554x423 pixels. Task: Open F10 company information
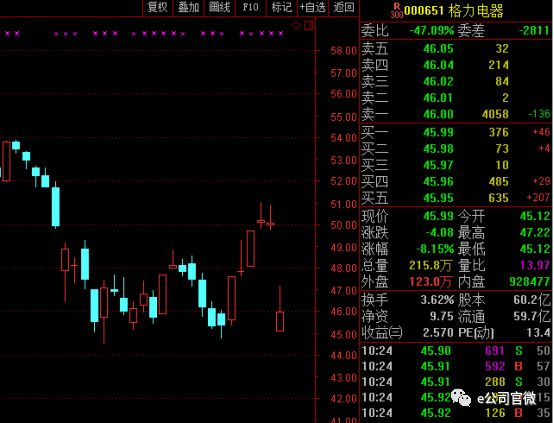(250, 7)
